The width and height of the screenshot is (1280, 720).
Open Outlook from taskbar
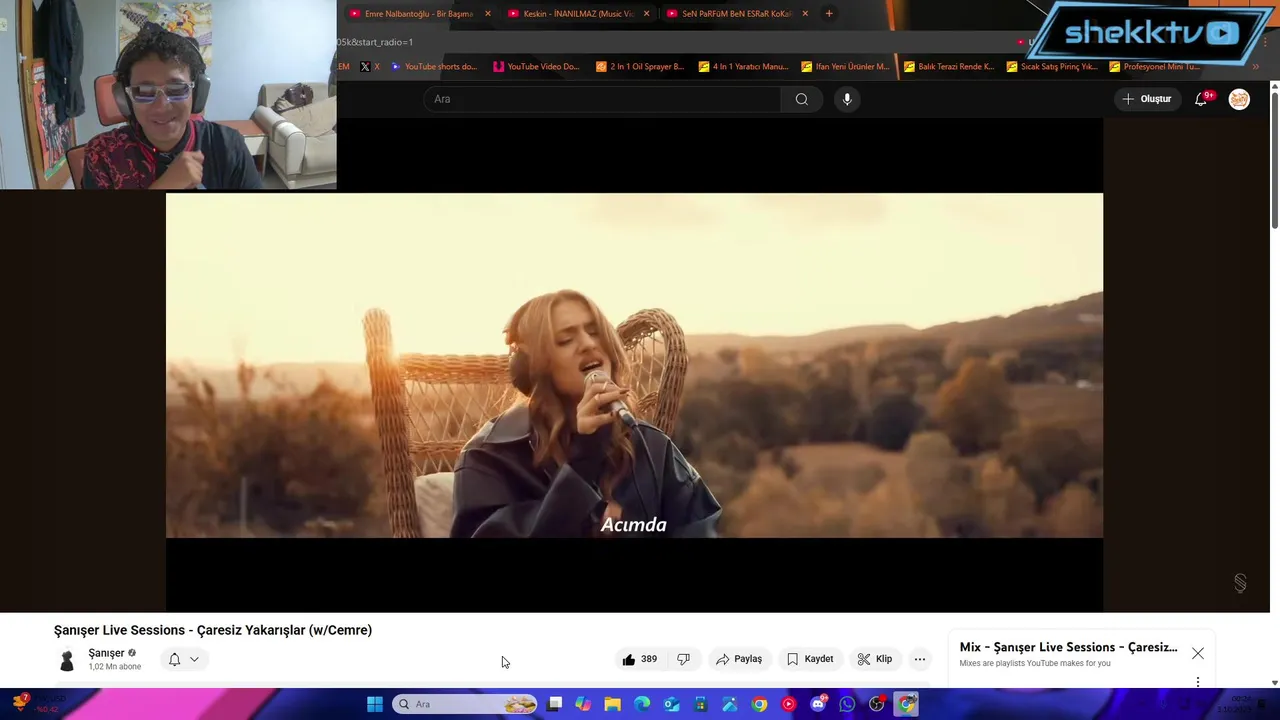coord(671,704)
